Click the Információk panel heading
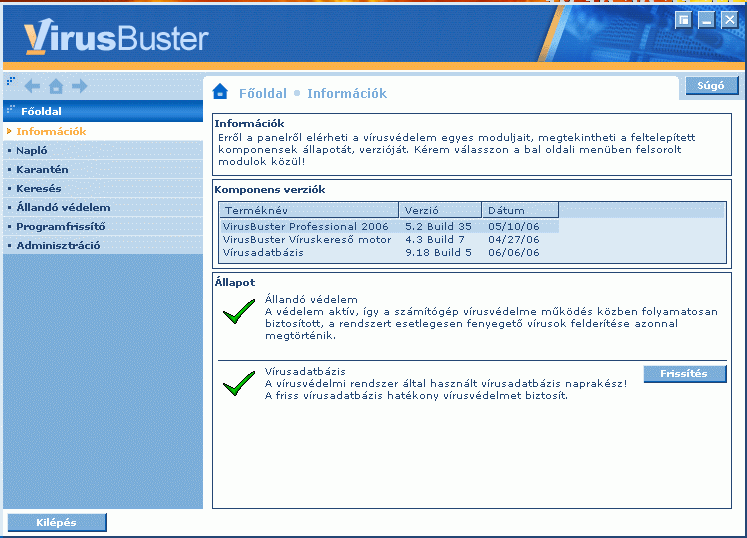The image size is (747, 538). 249,123
